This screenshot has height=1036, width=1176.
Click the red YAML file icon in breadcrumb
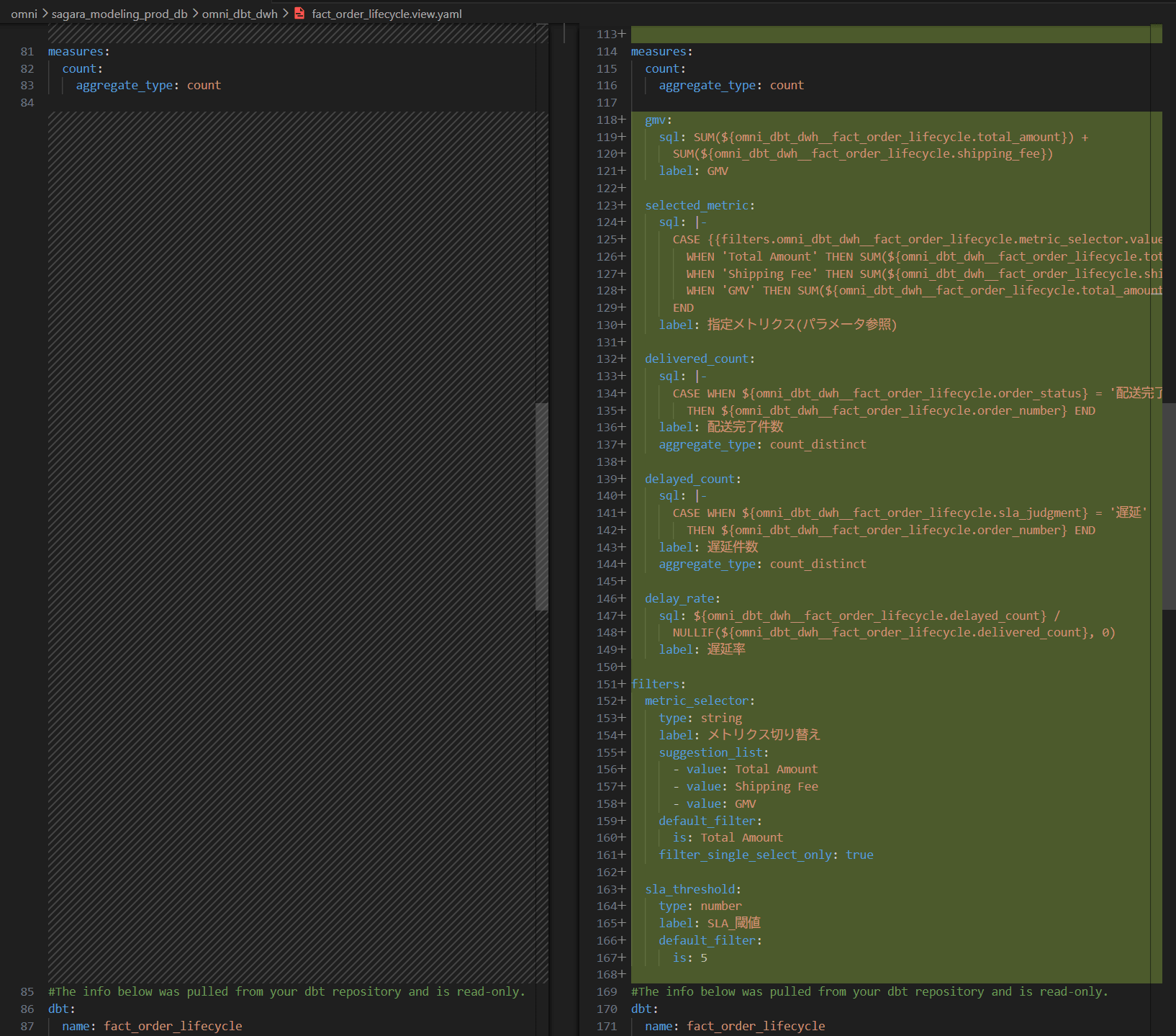(299, 14)
